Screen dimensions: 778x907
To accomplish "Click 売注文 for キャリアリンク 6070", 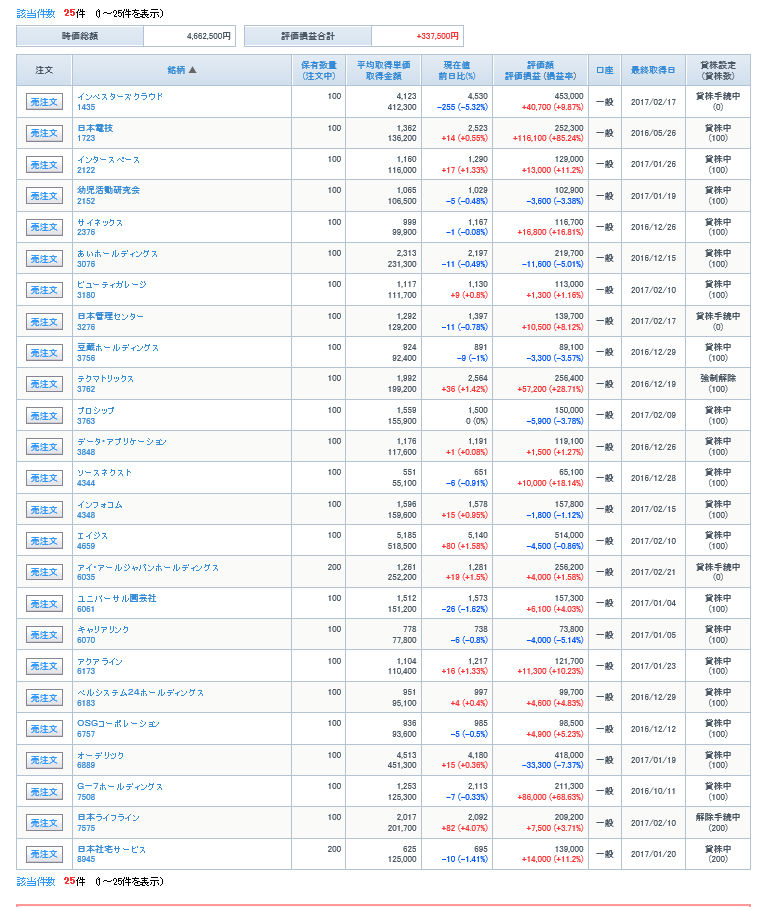I will pos(45,635).
